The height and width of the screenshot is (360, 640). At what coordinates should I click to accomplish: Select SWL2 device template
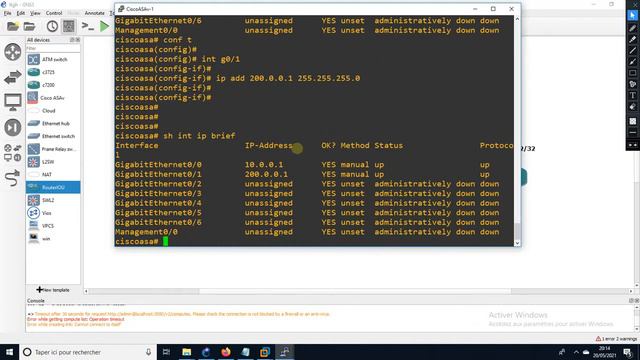53,200
